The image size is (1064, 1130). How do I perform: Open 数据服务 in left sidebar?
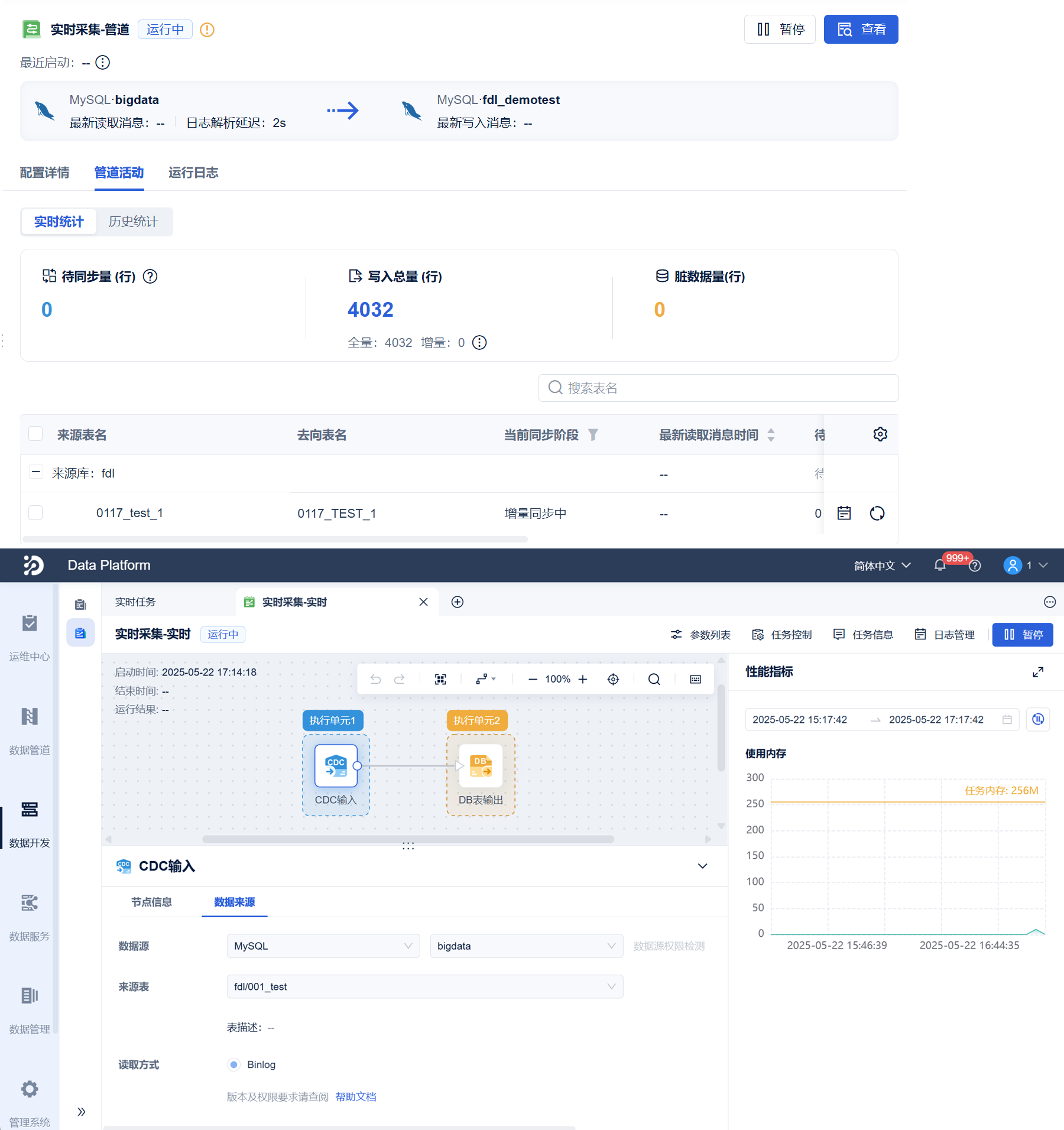[30, 917]
